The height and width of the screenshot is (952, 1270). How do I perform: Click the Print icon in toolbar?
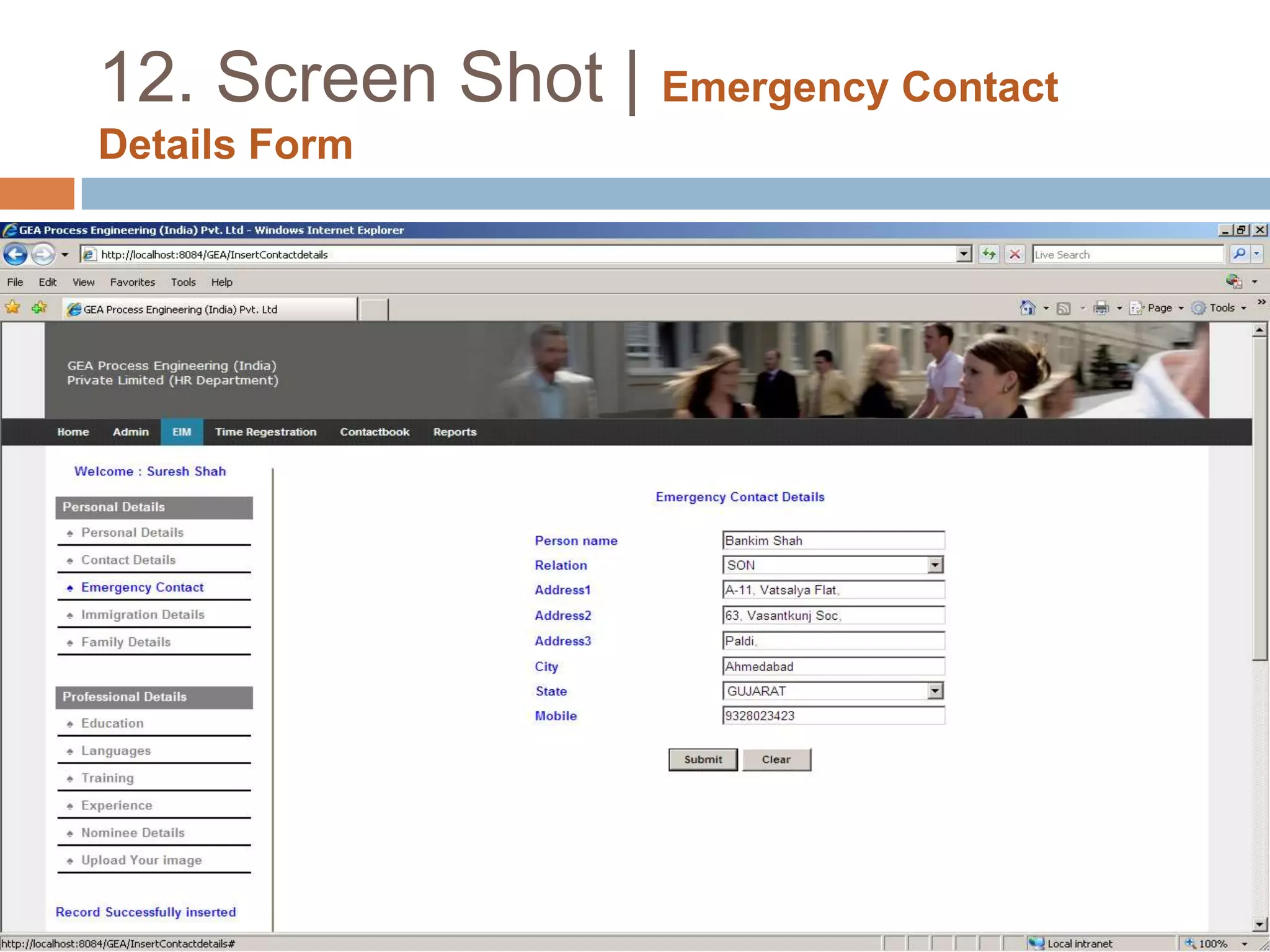click(x=1101, y=307)
